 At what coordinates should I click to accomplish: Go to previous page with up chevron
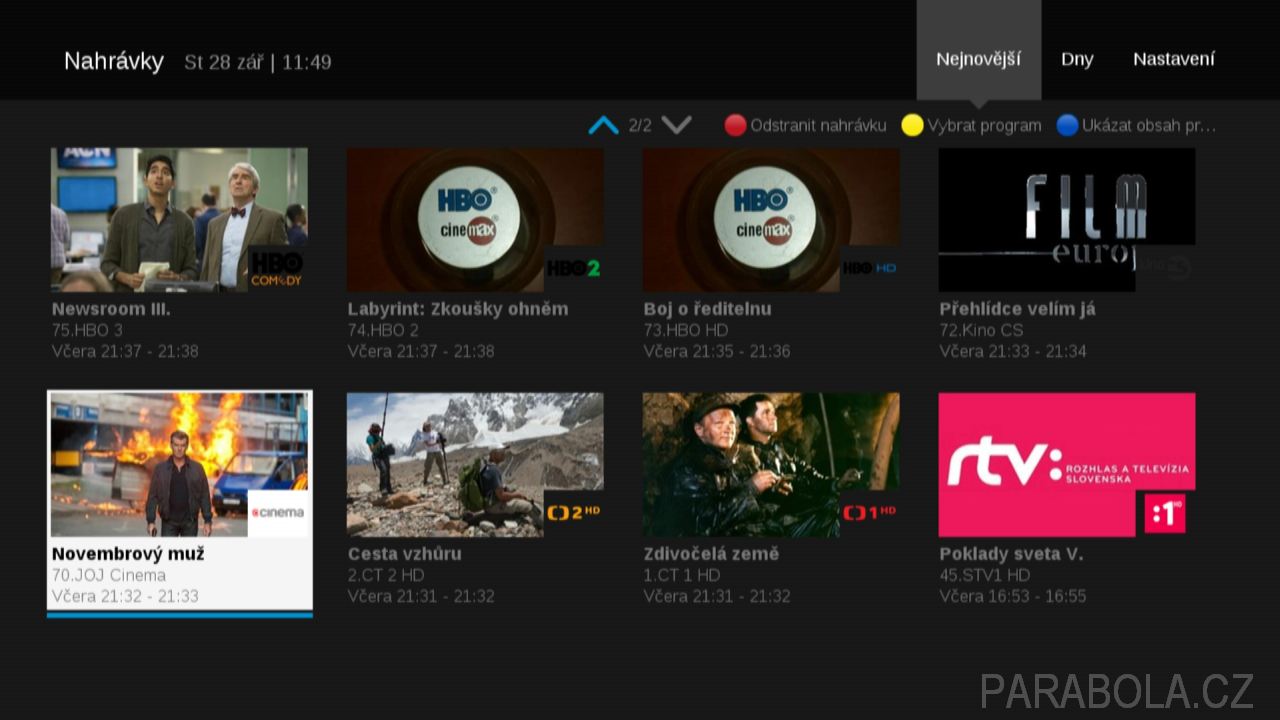pyautogui.click(x=603, y=125)
